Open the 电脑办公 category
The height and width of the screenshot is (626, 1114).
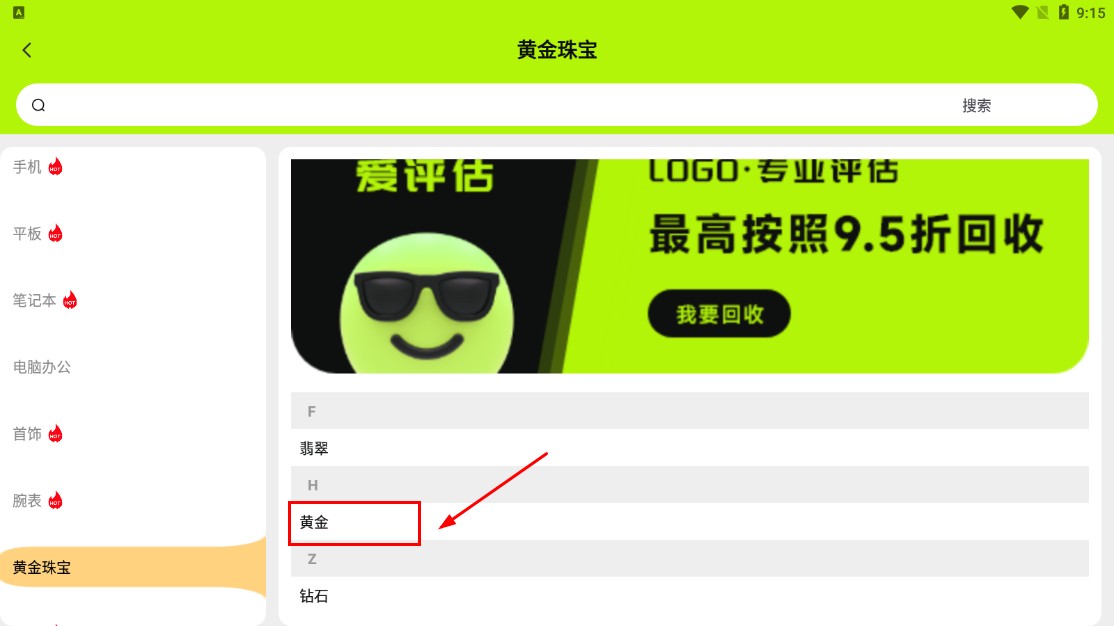[x=42, y=367]
